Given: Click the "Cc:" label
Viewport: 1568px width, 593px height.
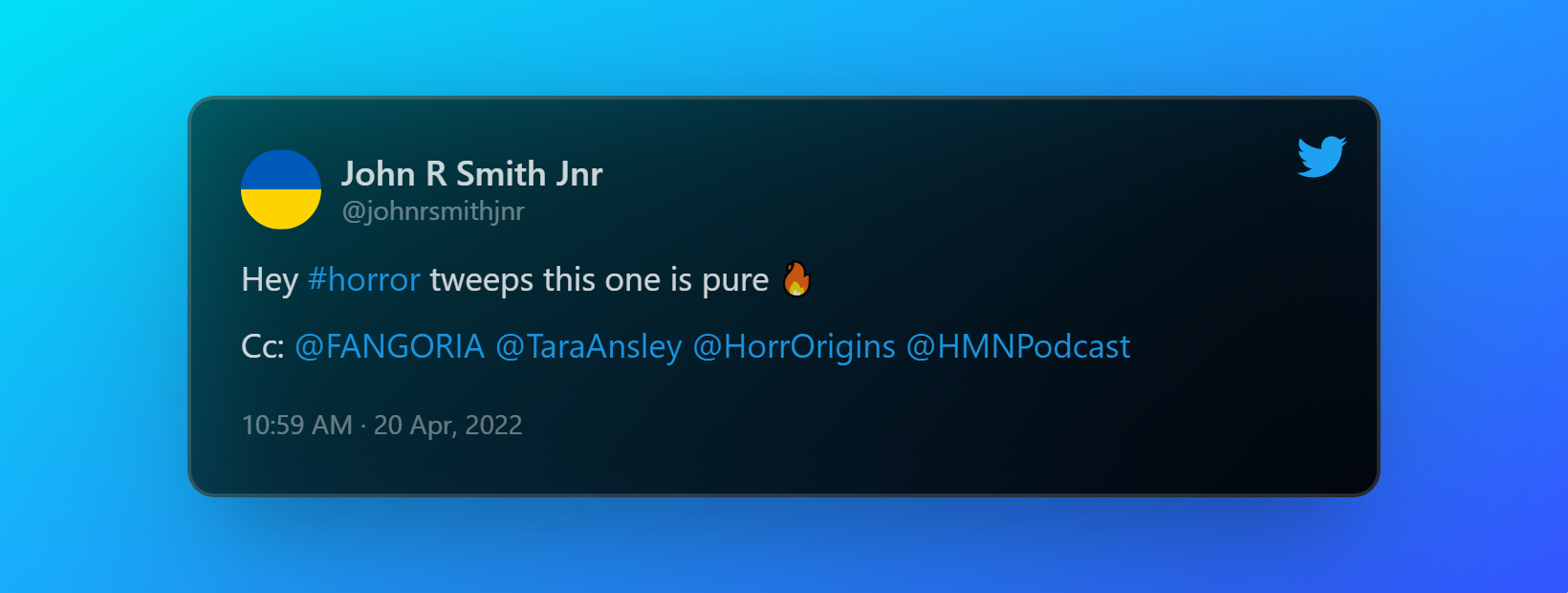Looking at the screenshot, I should [x=263, y=346].
